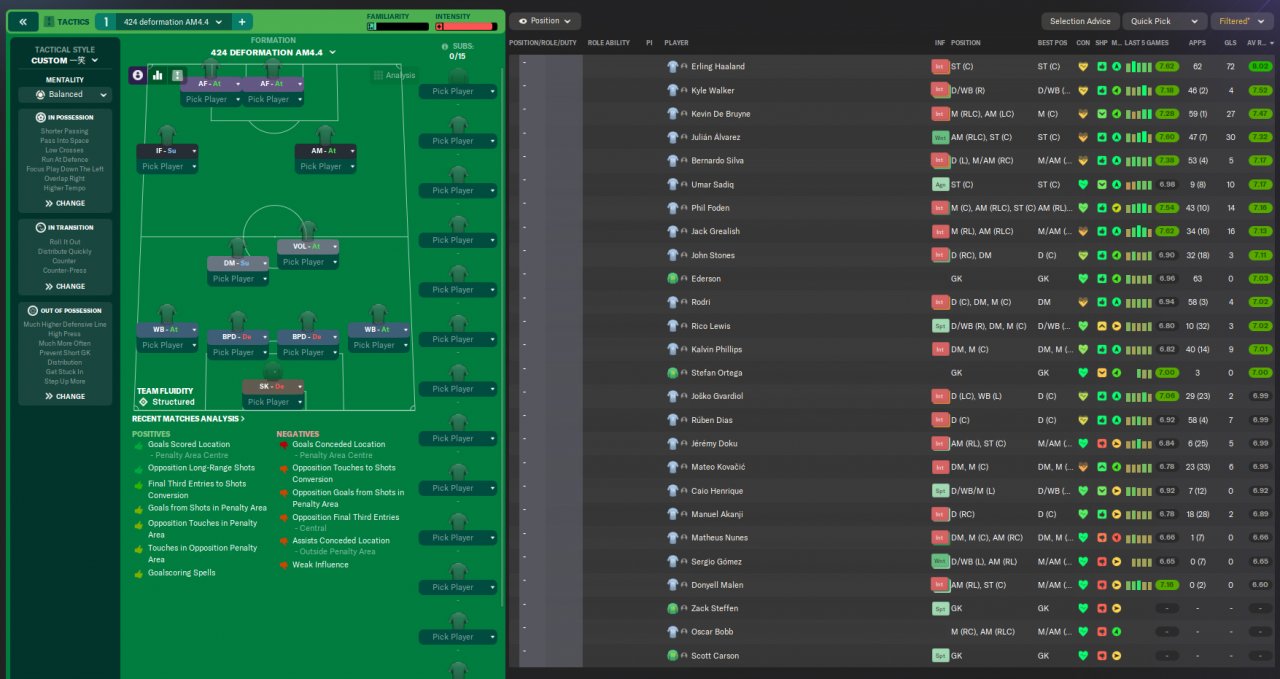The width and height of the screenshot is (1280, 679).
Task: Click the Weak Influence negative entry
Action: coord(320,565)
